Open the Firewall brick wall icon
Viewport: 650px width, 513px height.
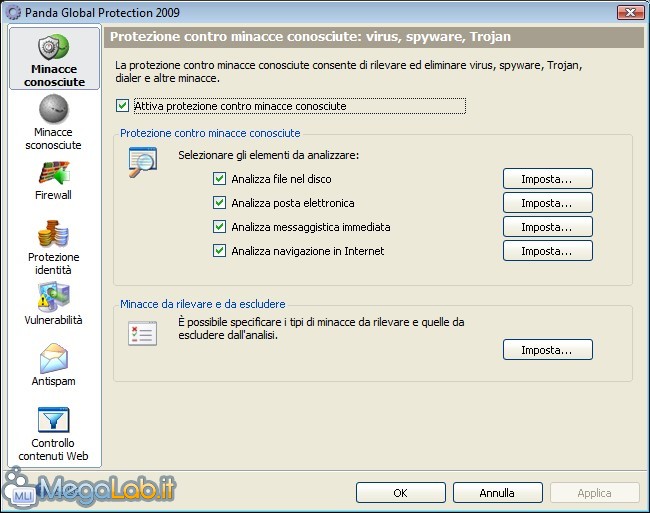click(54, 173)
